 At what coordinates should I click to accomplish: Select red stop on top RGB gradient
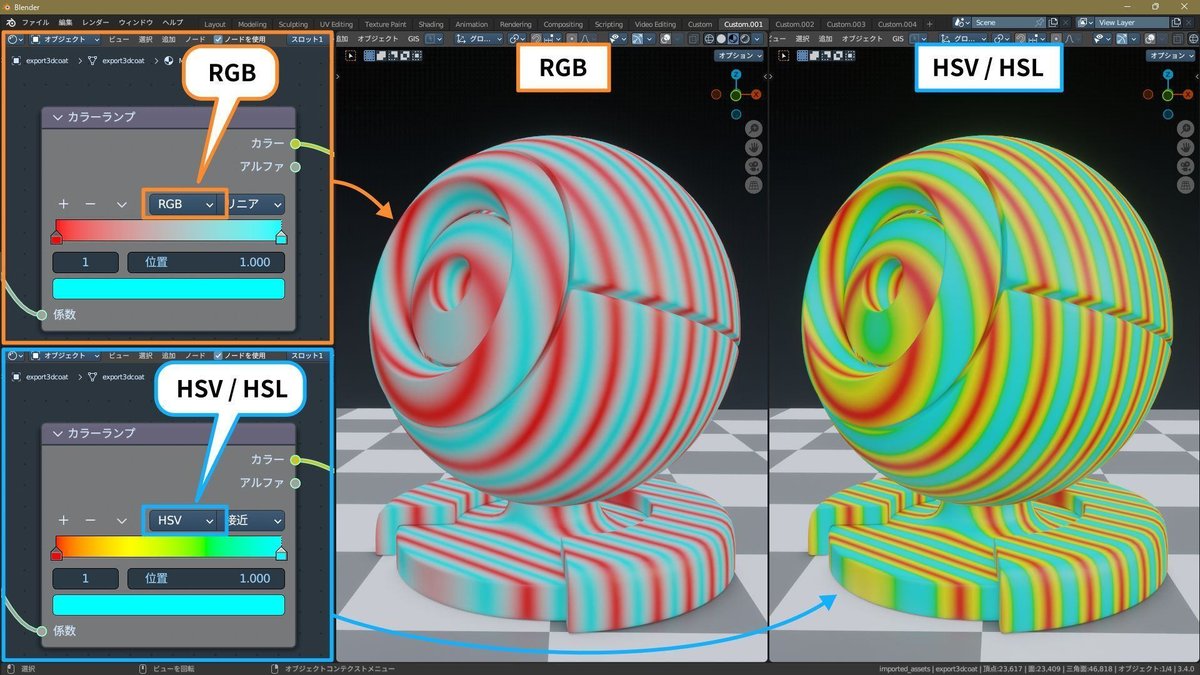point(56,237)
